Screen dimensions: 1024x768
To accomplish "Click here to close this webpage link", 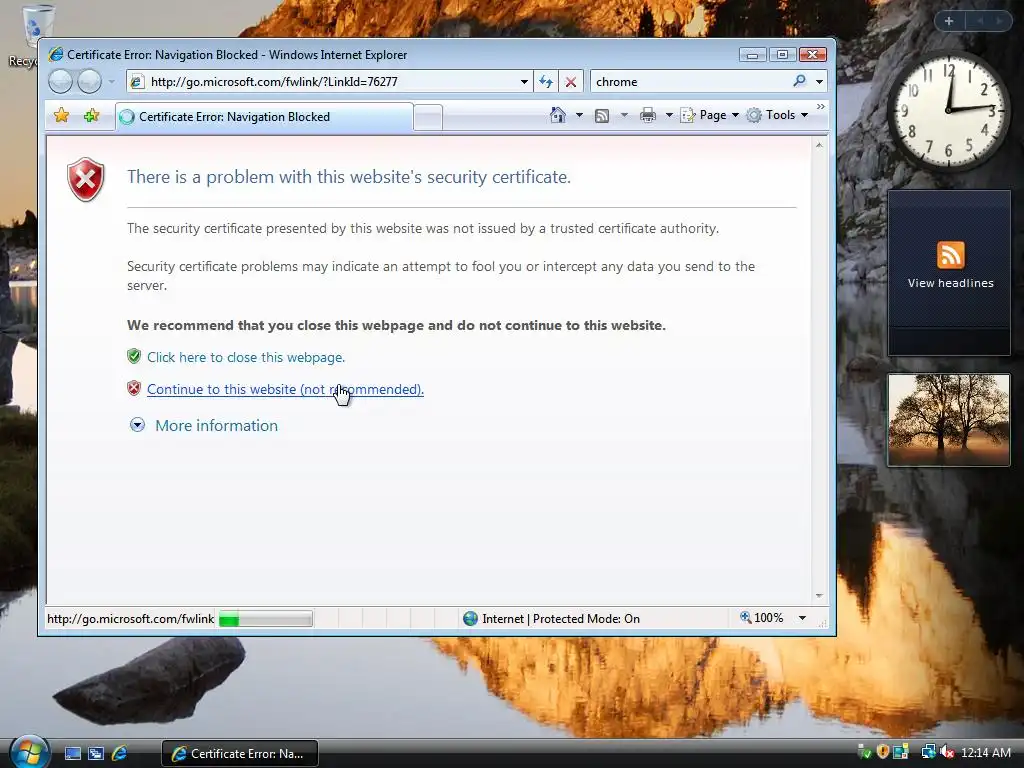I will pos(246,357).
